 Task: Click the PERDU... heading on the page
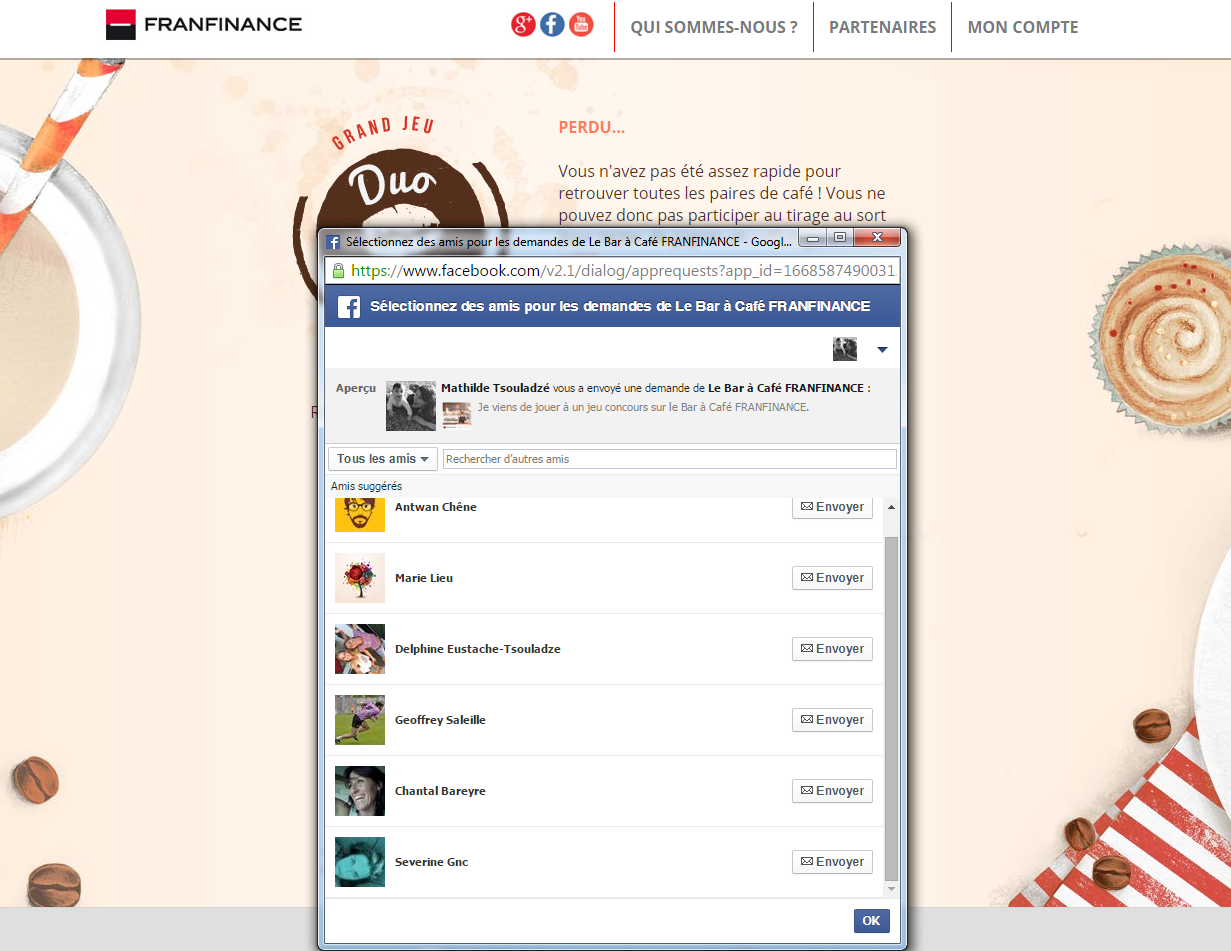point(592,128)
